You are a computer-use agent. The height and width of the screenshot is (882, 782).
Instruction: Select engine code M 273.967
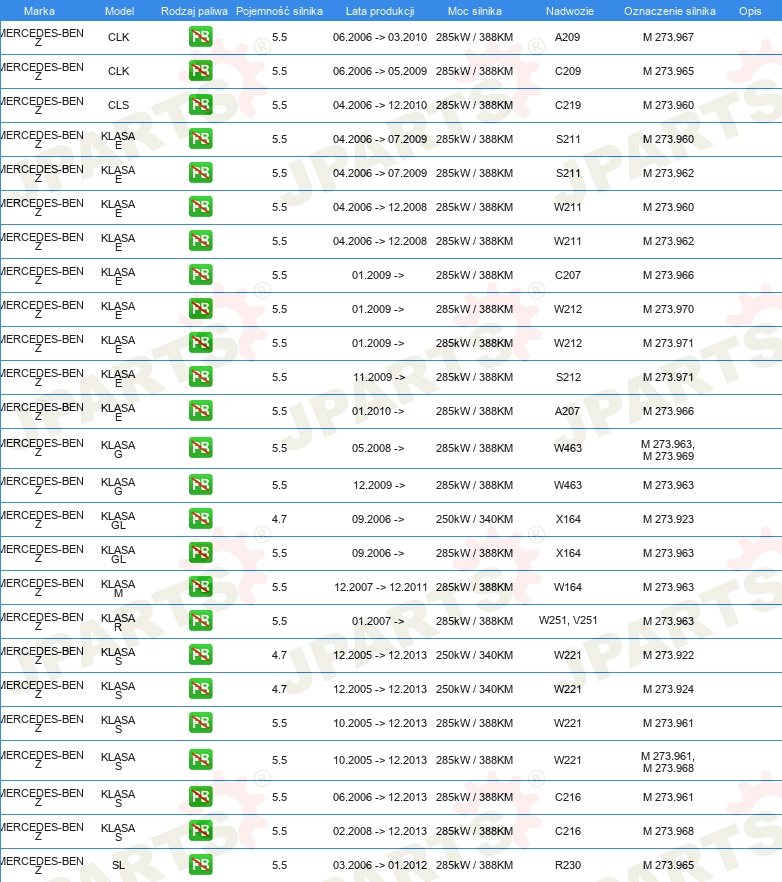668,37
